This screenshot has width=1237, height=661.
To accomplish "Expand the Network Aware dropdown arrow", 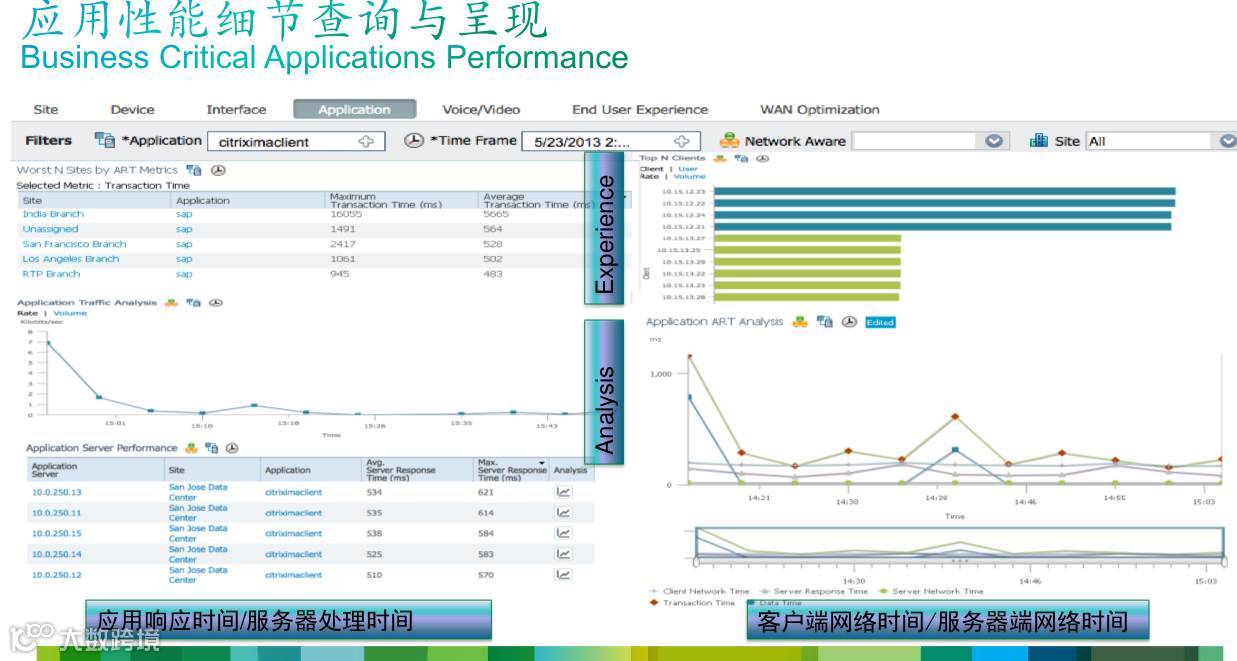I will coord(993,142).
